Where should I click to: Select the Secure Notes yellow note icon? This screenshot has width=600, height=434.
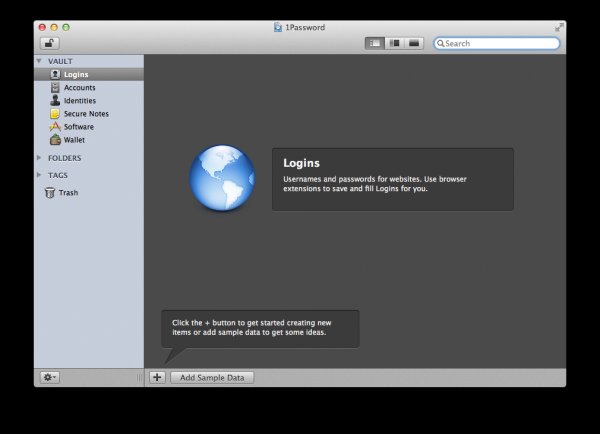[x=55, y=114]
